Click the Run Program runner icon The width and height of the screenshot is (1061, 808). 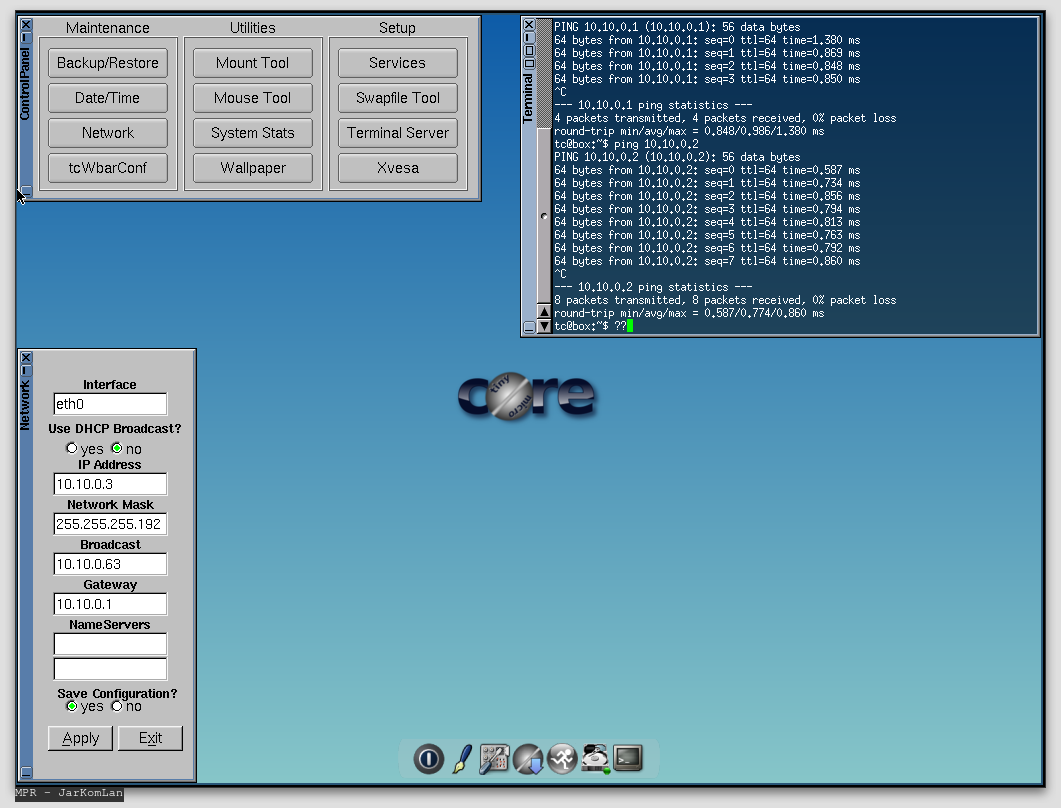click(x=562, y=759)
